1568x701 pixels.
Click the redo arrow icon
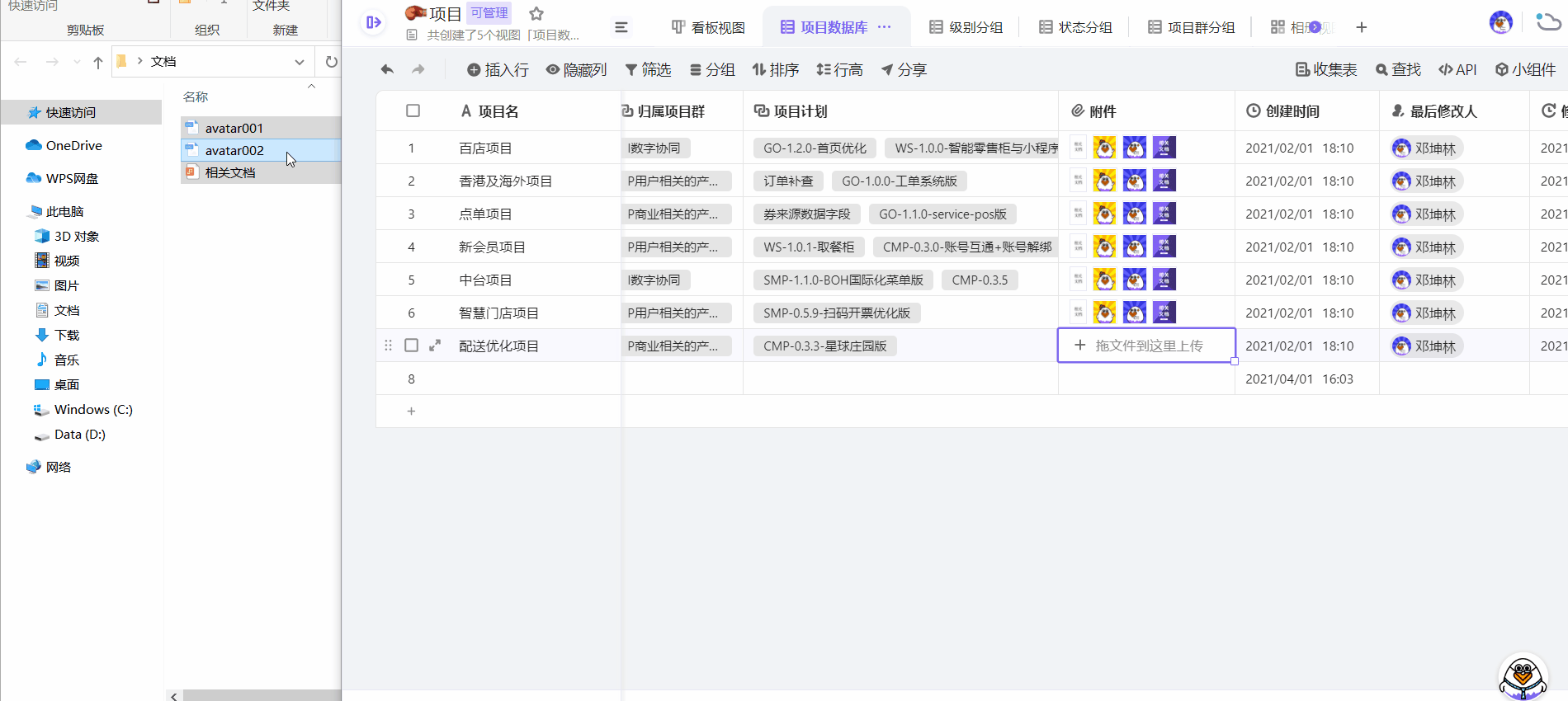click(418, 70)
